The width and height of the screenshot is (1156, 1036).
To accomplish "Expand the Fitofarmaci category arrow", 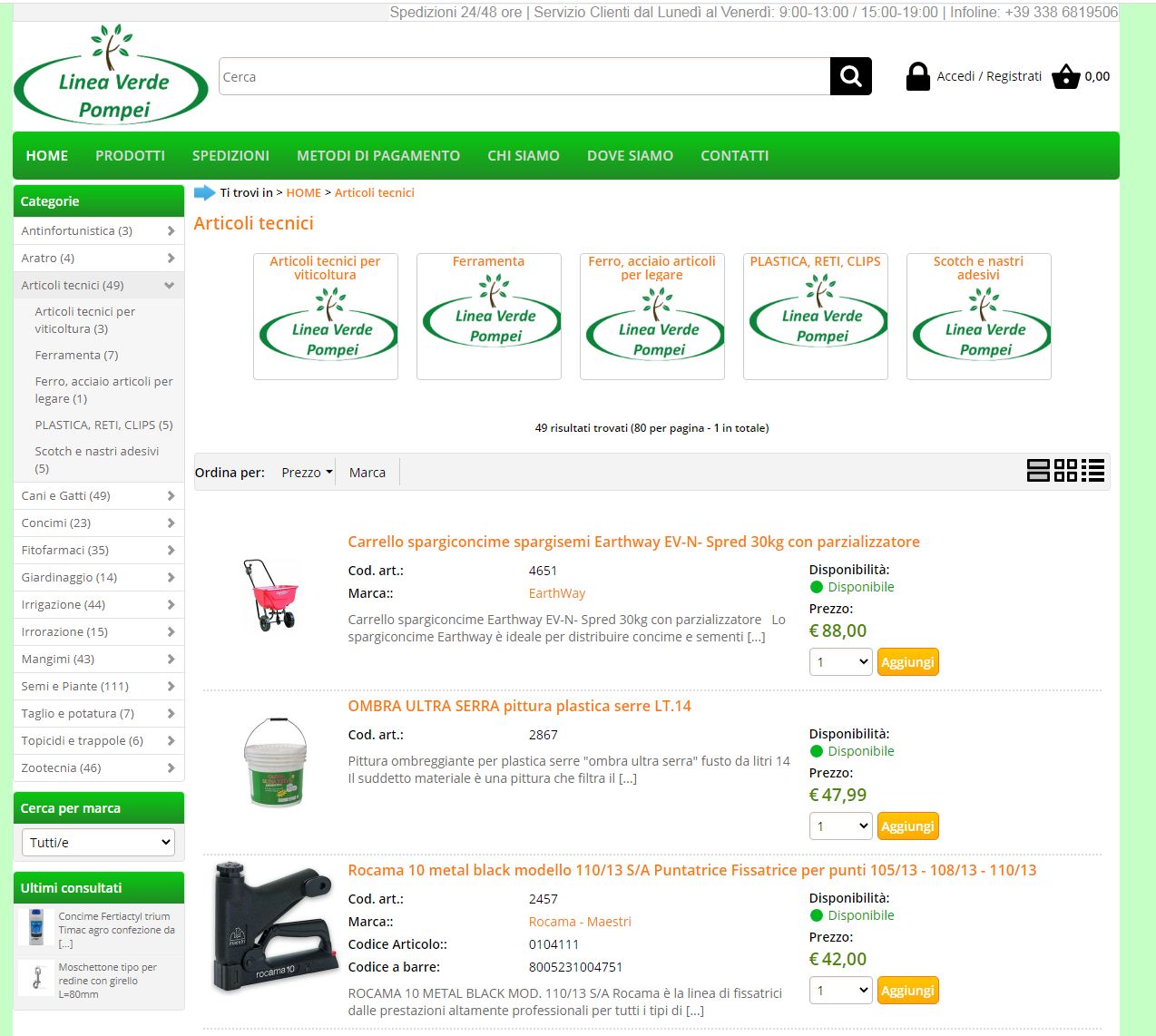I will coord(171,551).
